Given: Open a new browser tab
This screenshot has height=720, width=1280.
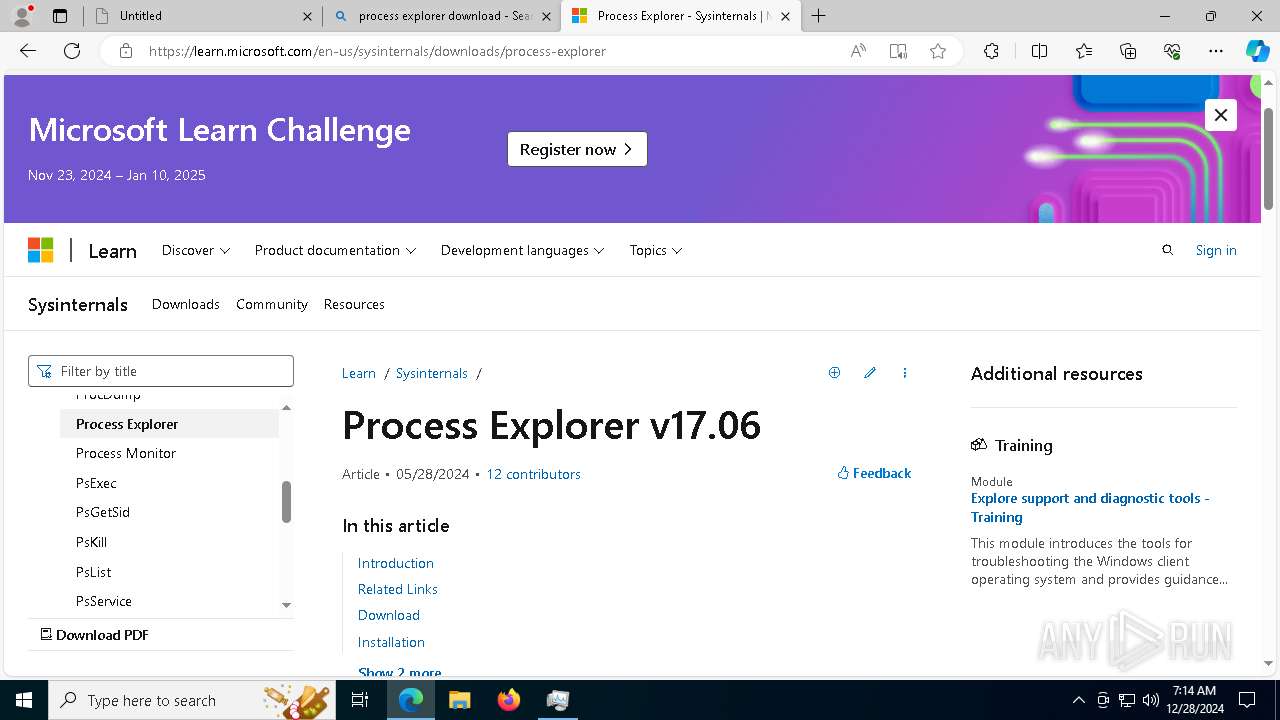Looking at the screenshot, I should point(818,16).
